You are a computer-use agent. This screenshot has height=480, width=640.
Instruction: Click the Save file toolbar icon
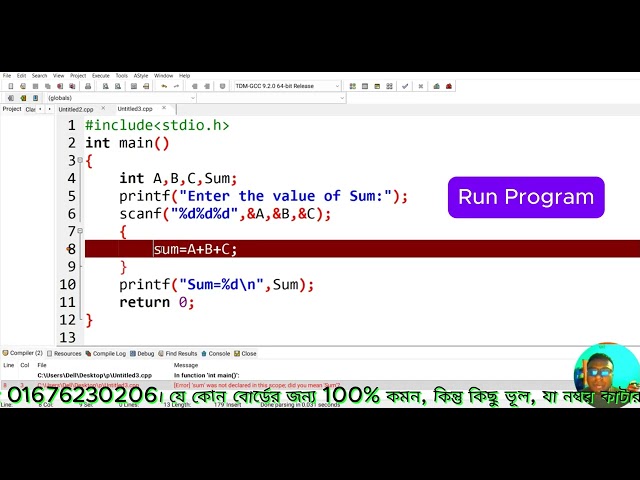[36, 86]
